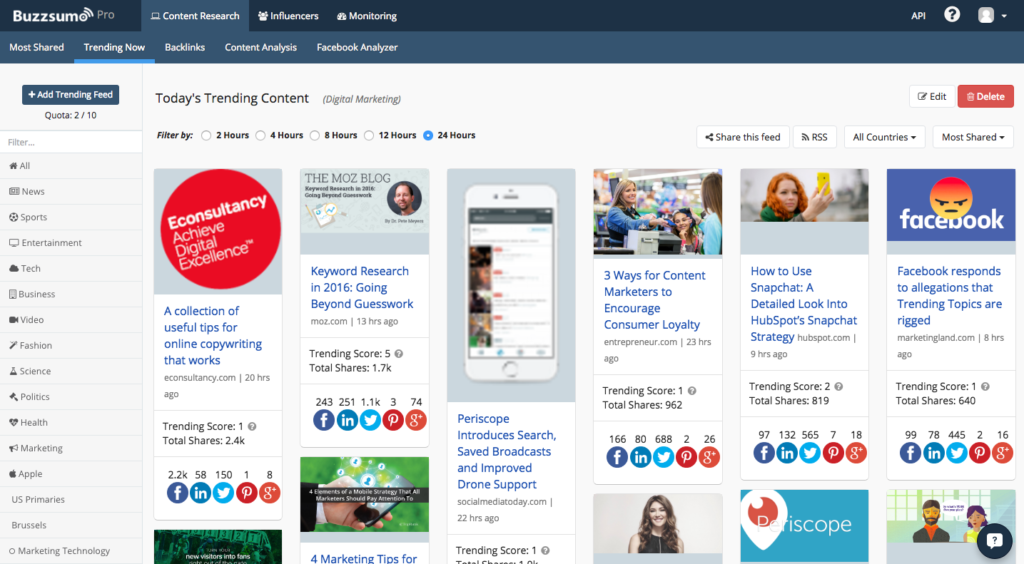Open the All Countries dropdown

pyautogui.click(x=884, y=137)
